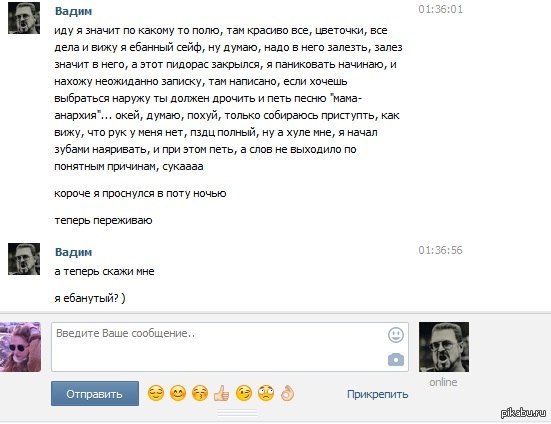
Task: Click Вадим's avatar beside first message
Action: coord(24,18)
